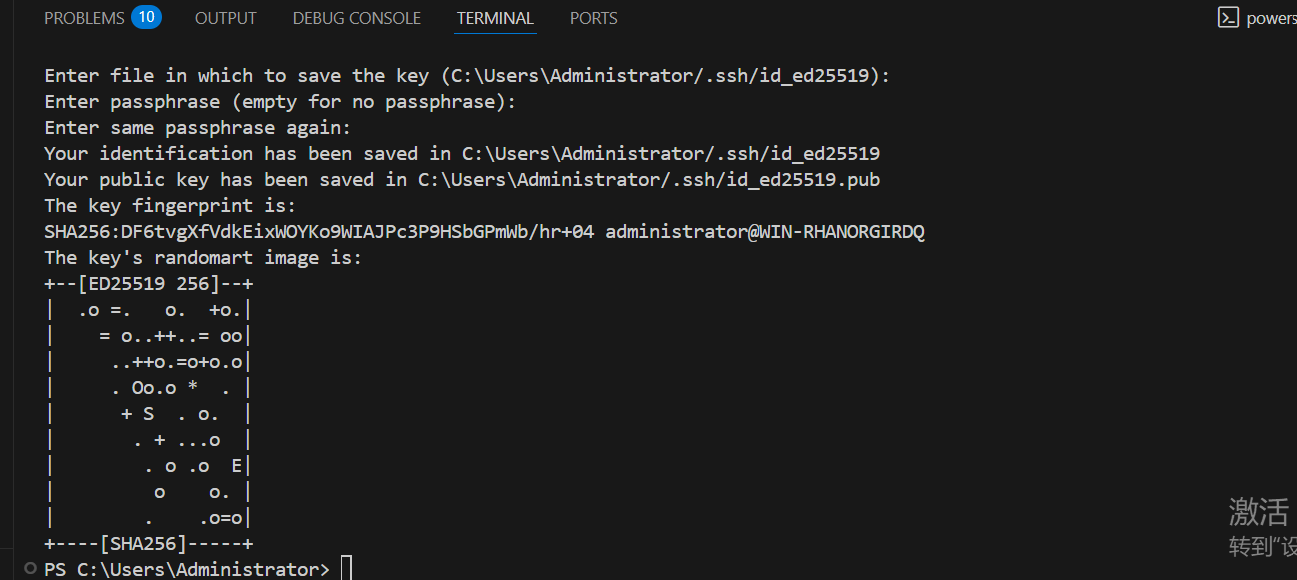This screenshot has width=1297, height=580.
Task: Click the PS C:\Users\Administrator prompt text
Action: [186, 568]
